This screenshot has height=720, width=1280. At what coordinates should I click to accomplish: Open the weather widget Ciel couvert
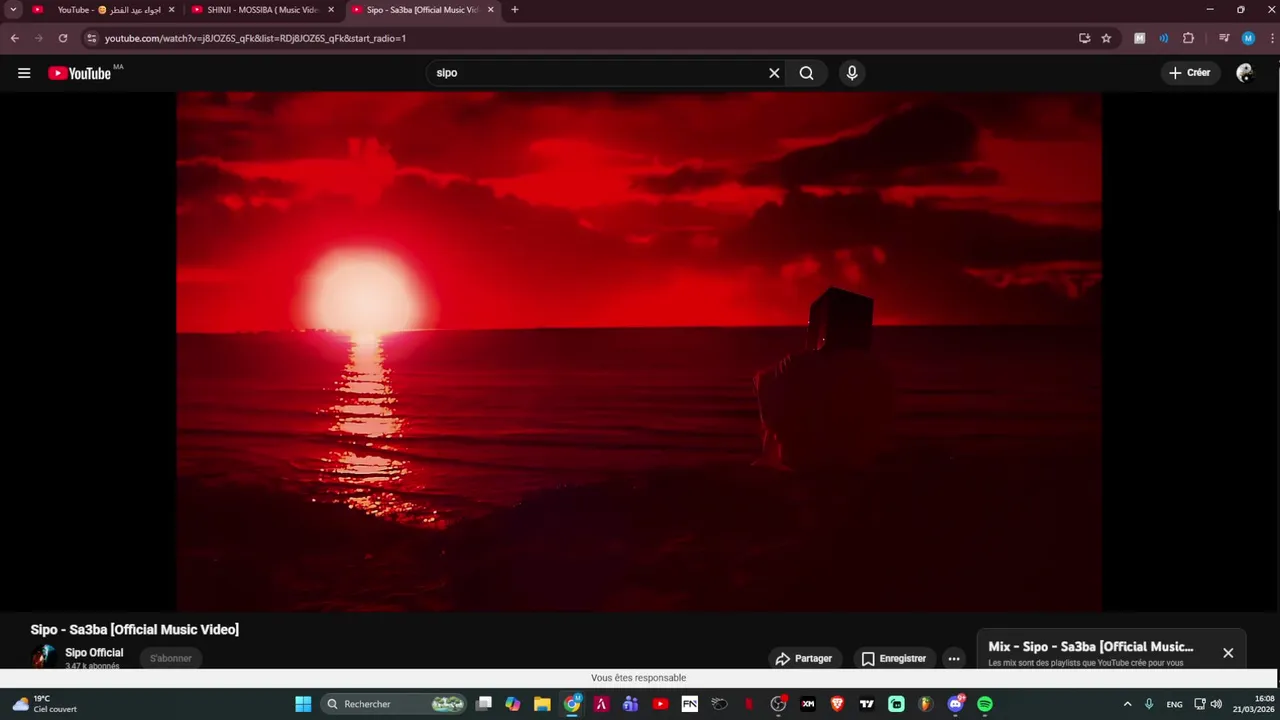(x=45, y=704)
